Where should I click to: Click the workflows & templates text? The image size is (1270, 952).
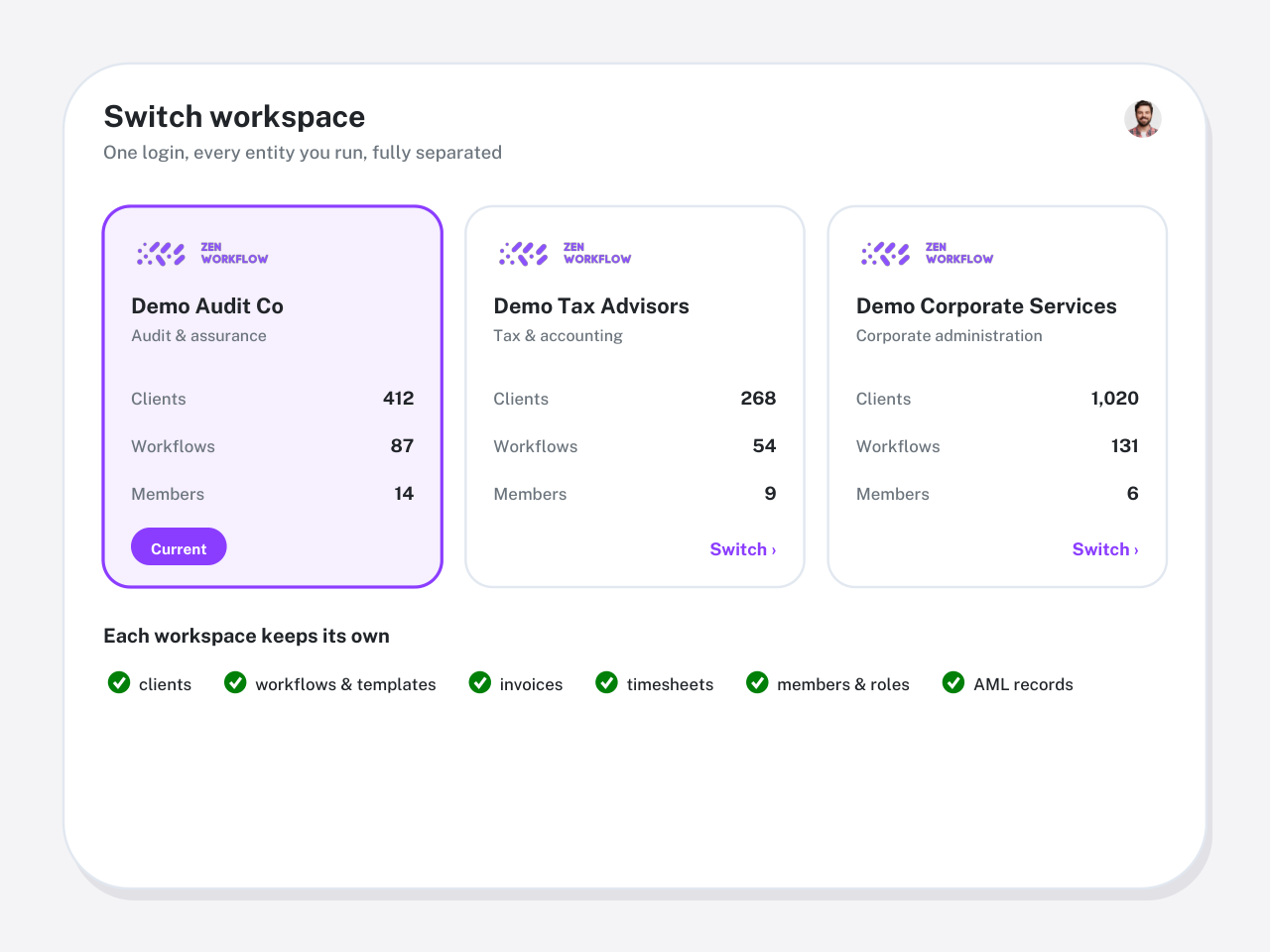[345, 684]
